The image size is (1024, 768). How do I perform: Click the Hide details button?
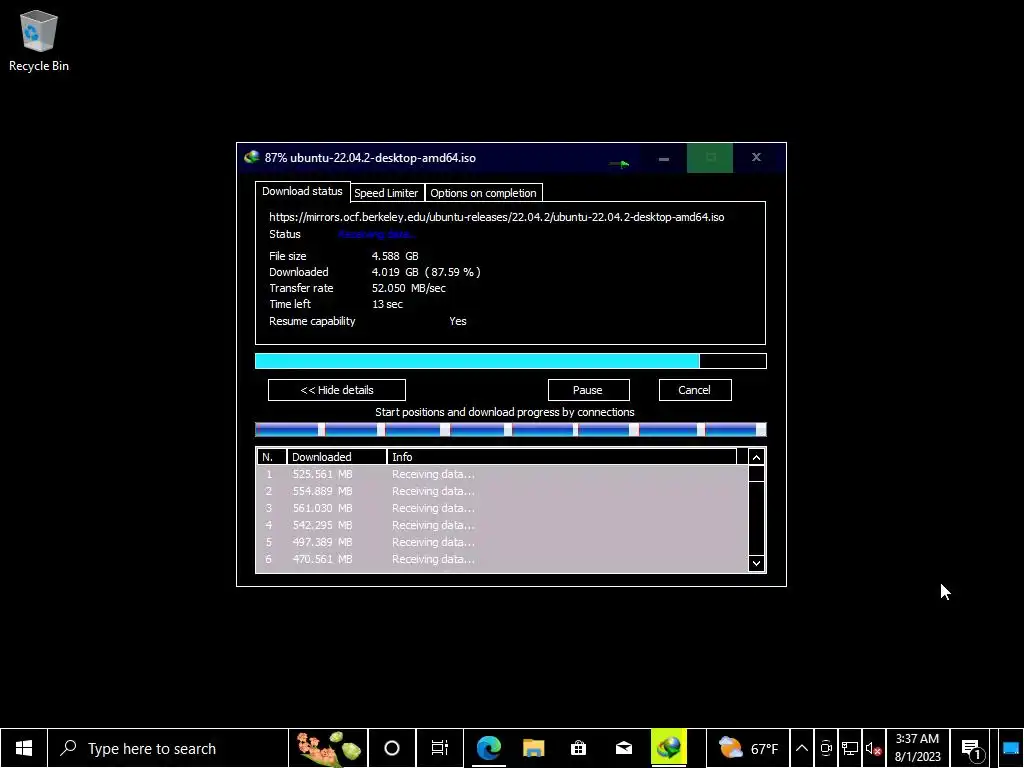pos(337,390)
